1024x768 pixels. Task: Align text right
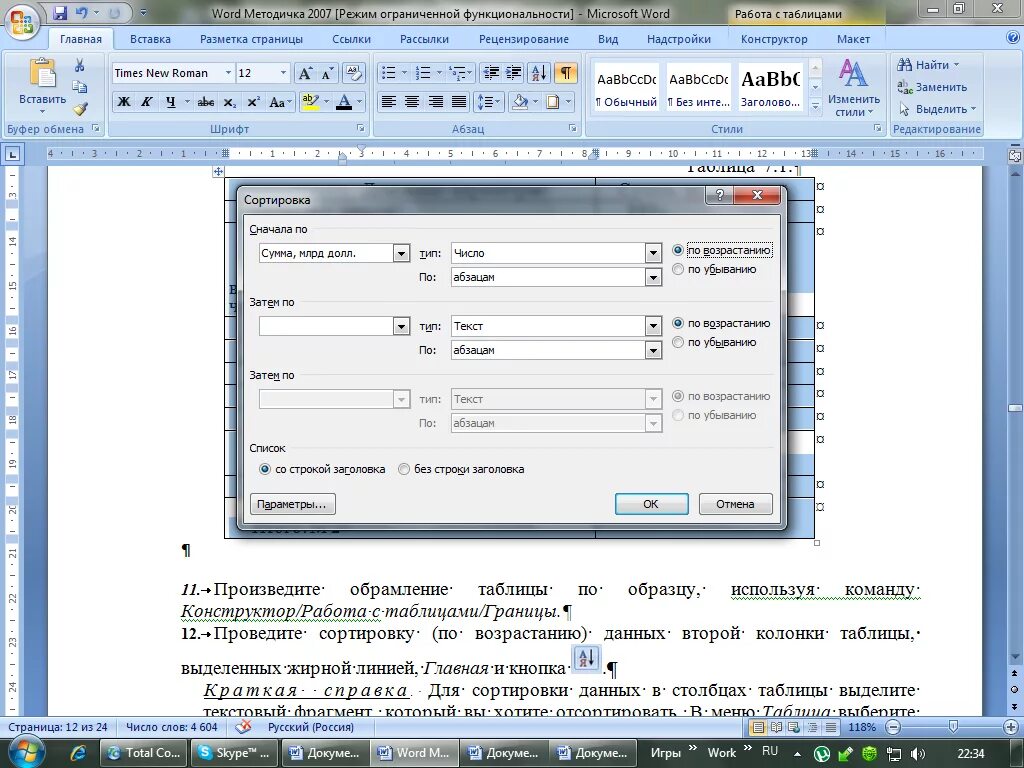[436, 102]
